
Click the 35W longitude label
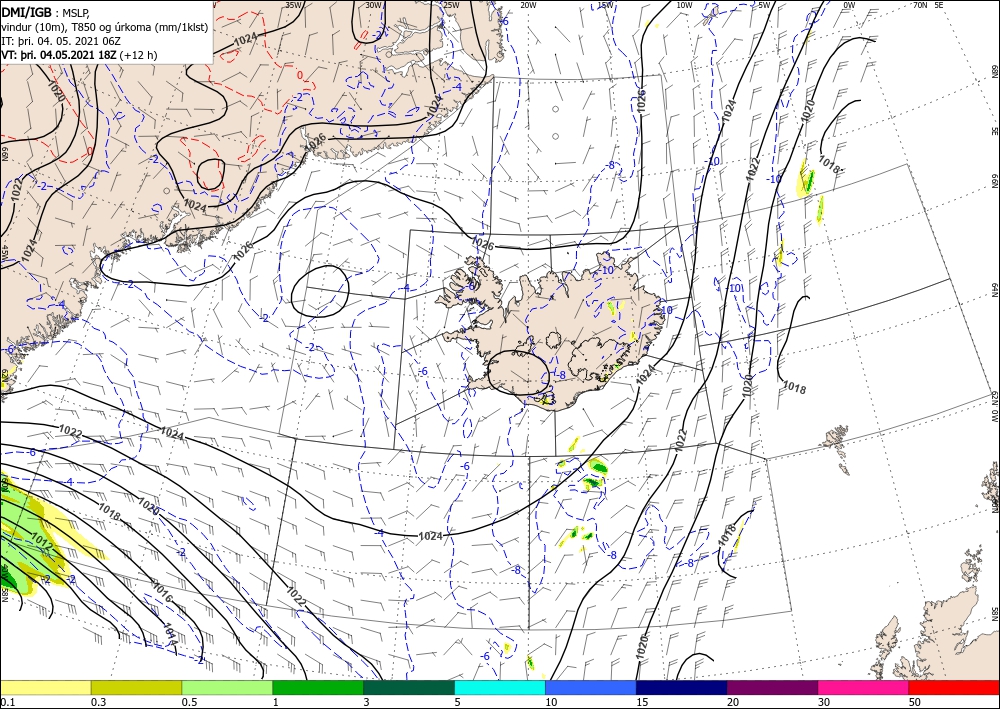click(293, 5)
